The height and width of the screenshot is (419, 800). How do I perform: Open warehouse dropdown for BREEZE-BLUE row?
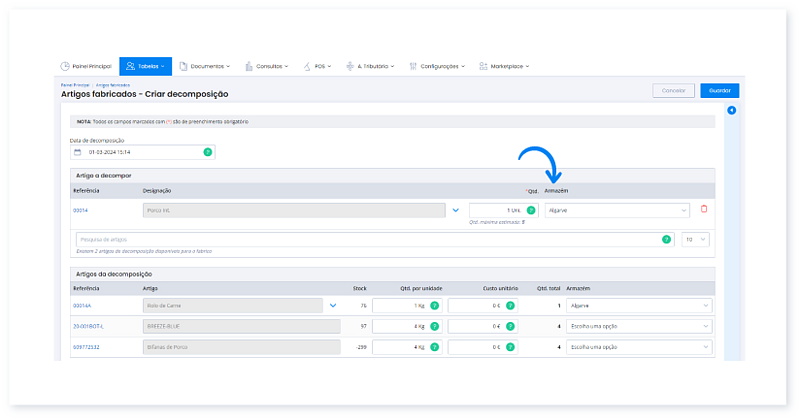(638, 326)
